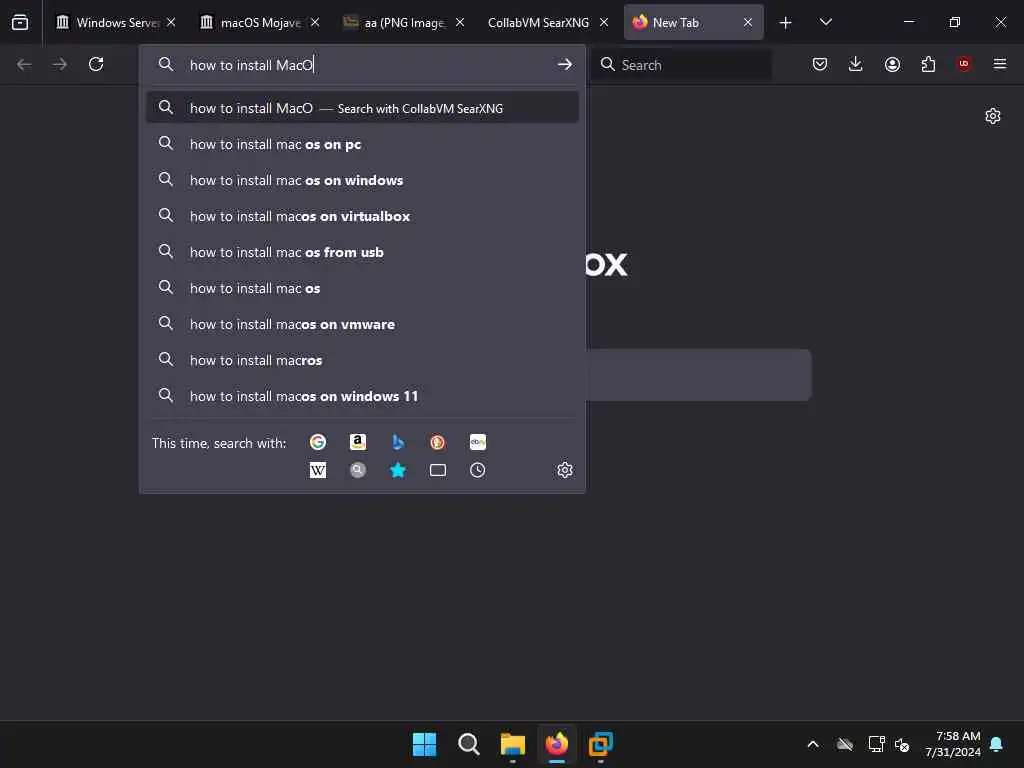The width and height of the screenshot is (1024, 768).
Task: Open a new tab with plus
Action: point(786,23)
